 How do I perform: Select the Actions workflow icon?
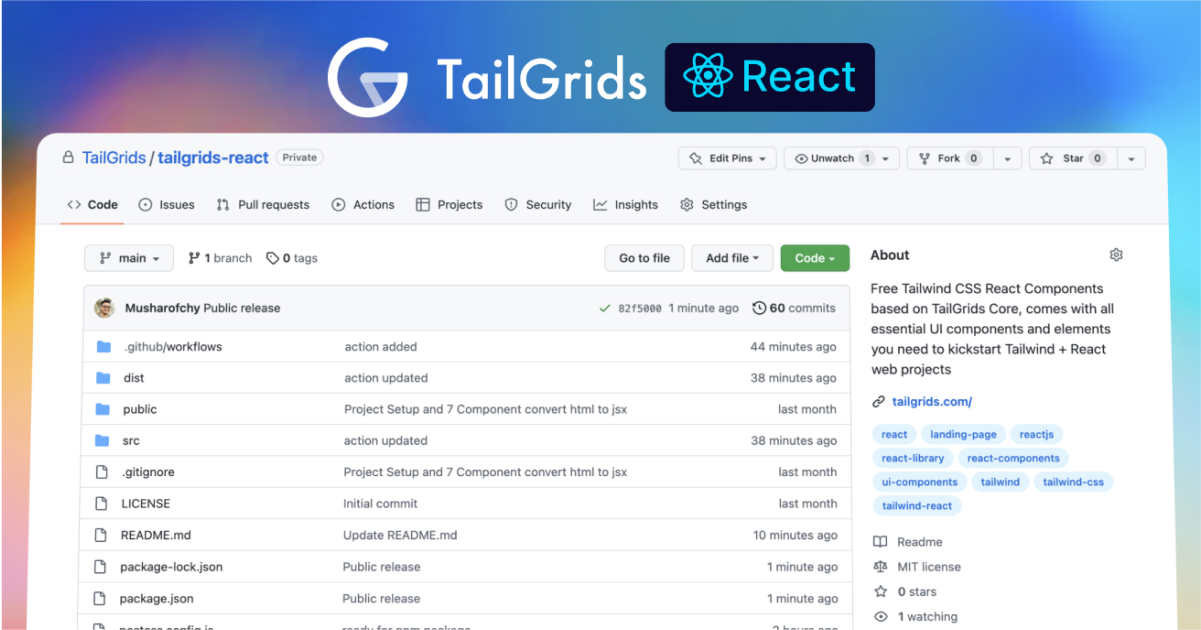337,204
